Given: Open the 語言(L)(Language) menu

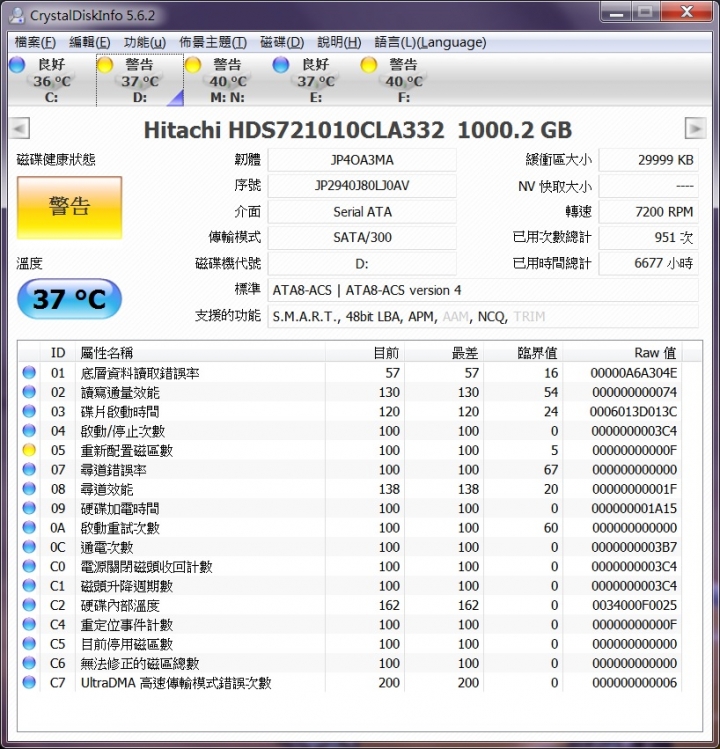Looking at the screenshot, I should point(430,43).
